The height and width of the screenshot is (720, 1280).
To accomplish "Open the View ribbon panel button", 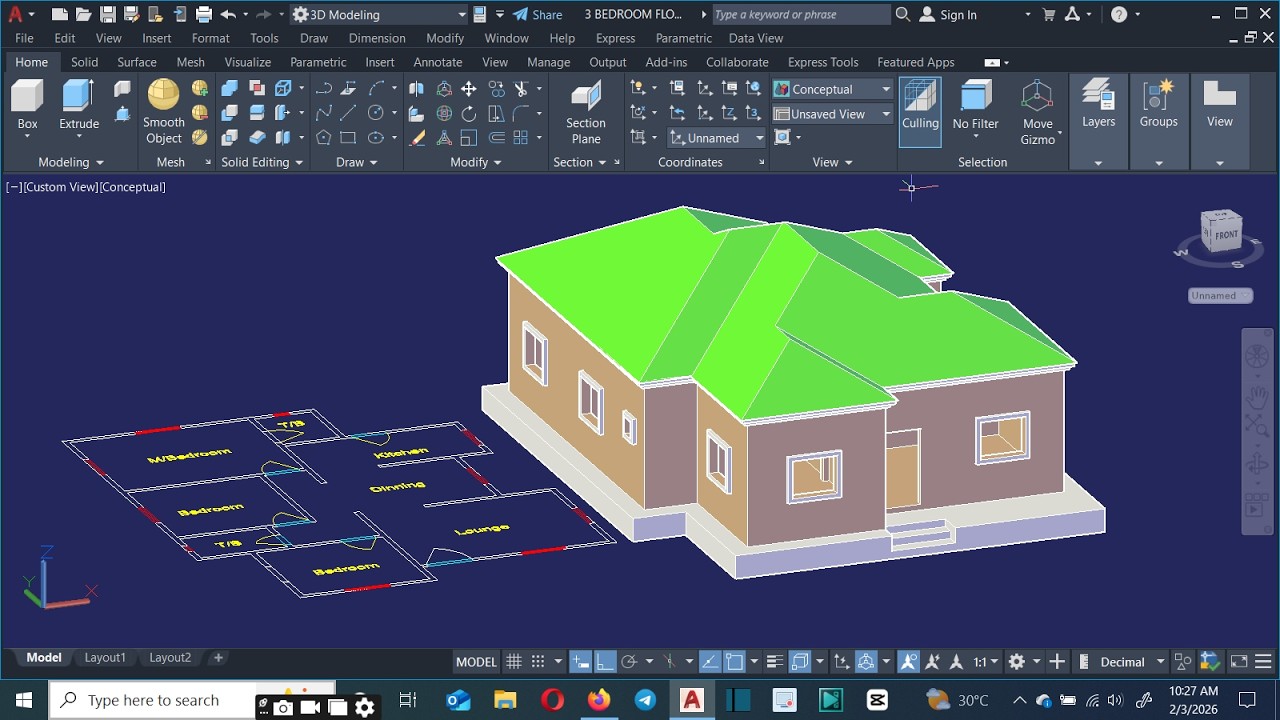I will coord(1219,104).
